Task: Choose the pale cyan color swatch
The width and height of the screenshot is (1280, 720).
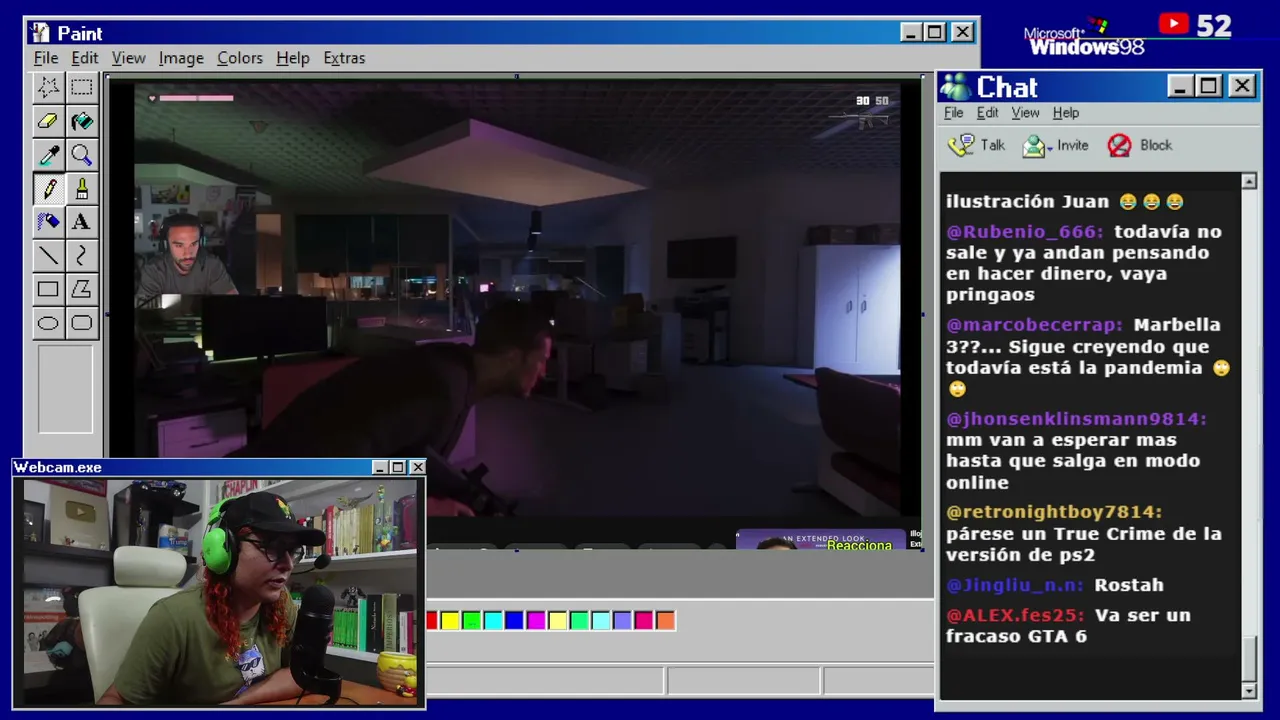Action: [600, 621]
